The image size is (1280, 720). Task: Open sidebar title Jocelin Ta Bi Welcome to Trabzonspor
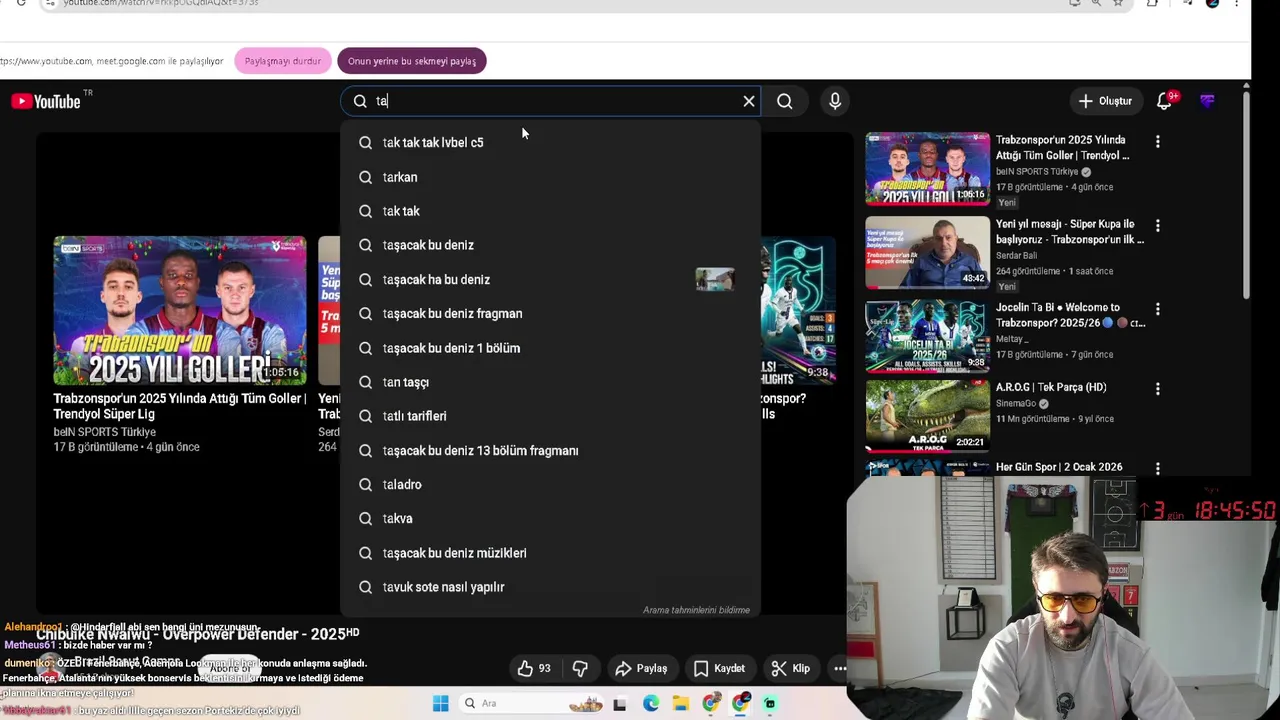[1070, 315]
